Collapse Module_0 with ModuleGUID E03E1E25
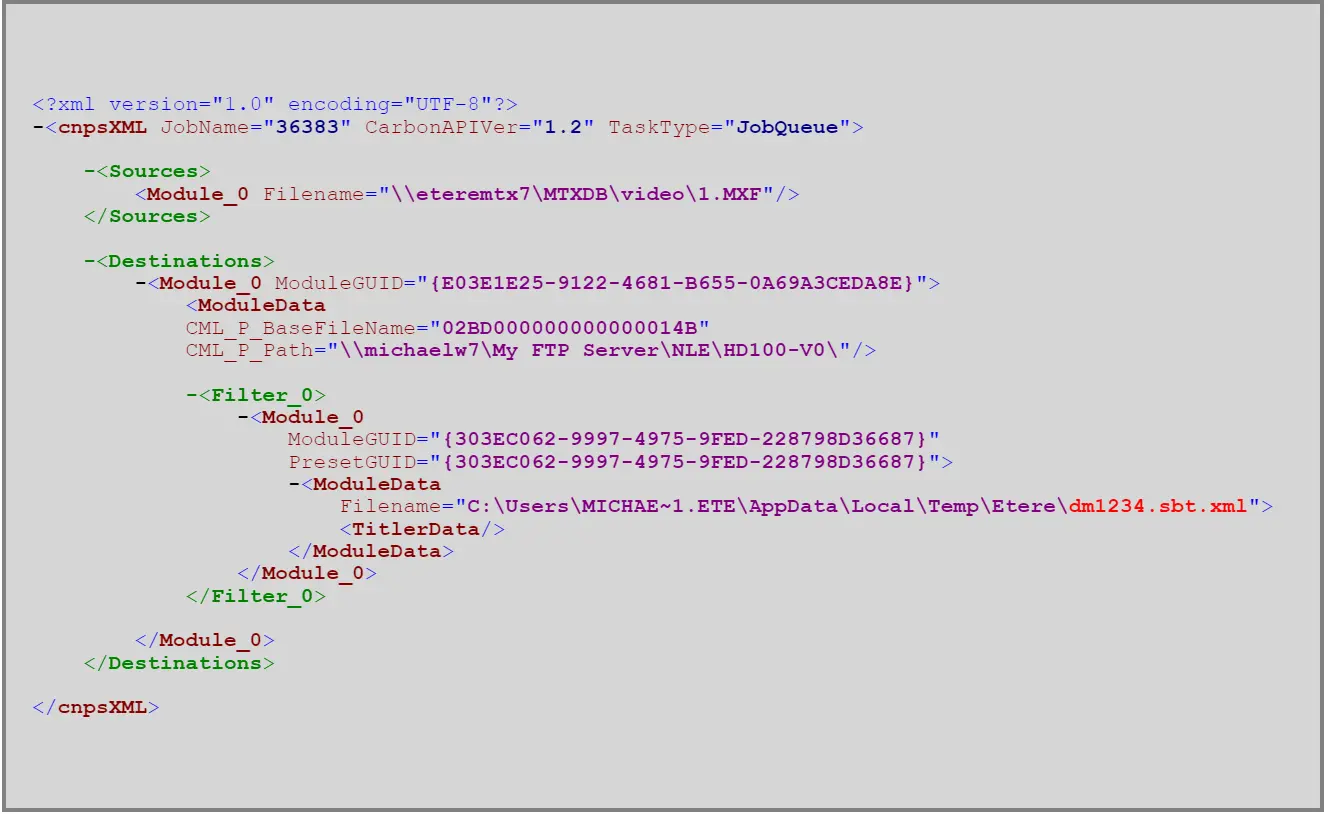This screenshot has width=1330, height=814. pos(140,283)
